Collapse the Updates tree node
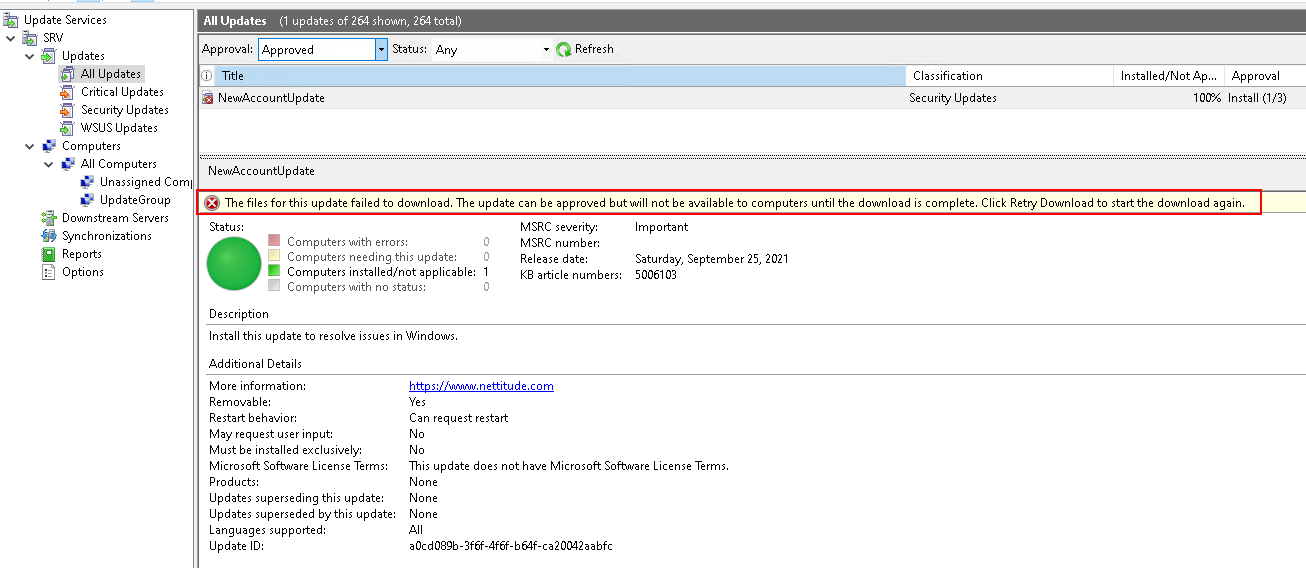1306x568 pixels. coord(30,56)
